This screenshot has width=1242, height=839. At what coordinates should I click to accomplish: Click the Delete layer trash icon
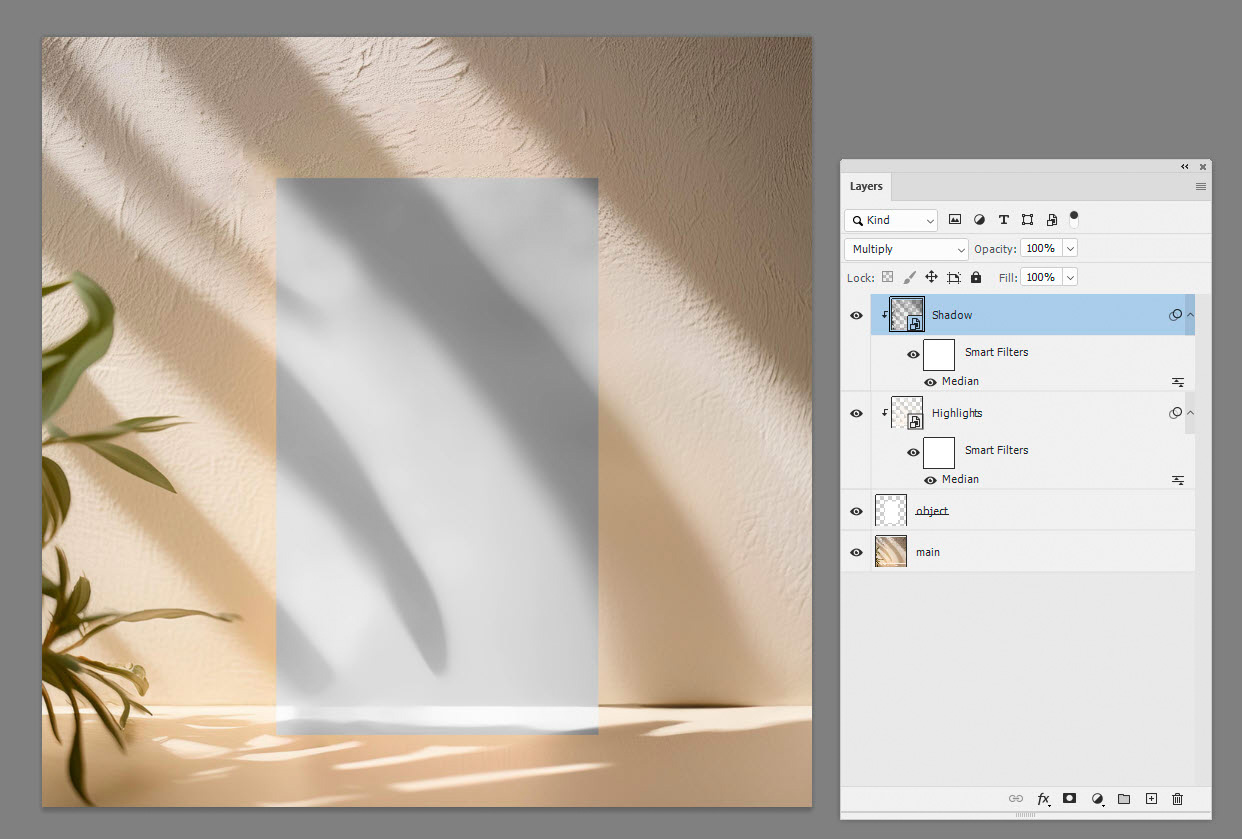tap(1177, 798)
